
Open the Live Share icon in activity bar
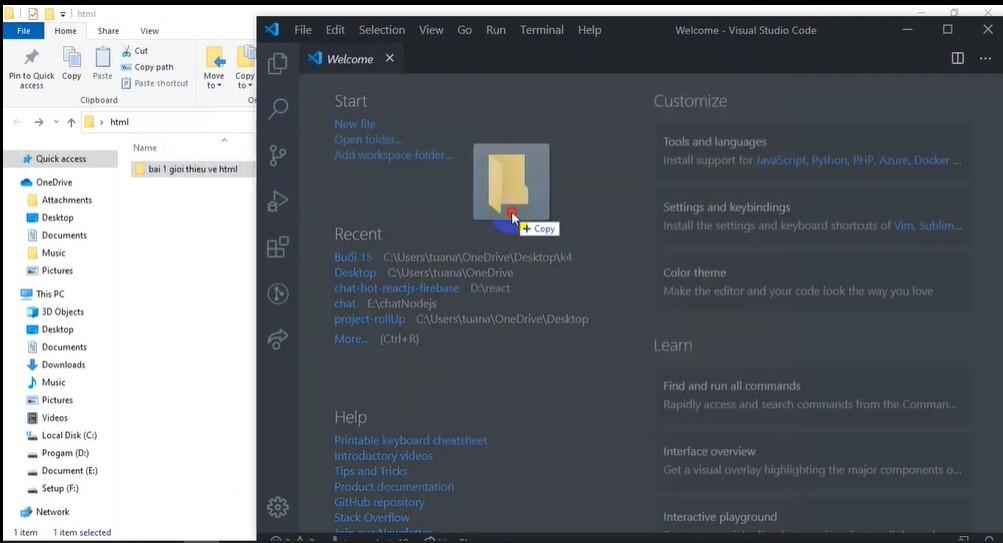[278, 339]
